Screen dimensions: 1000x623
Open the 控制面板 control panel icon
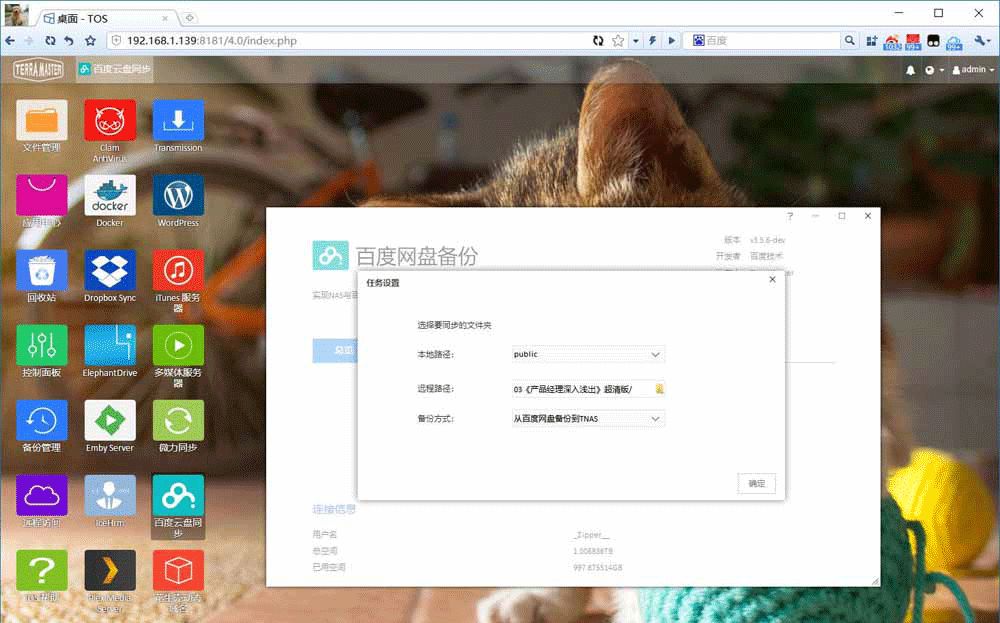pos(42,346)
